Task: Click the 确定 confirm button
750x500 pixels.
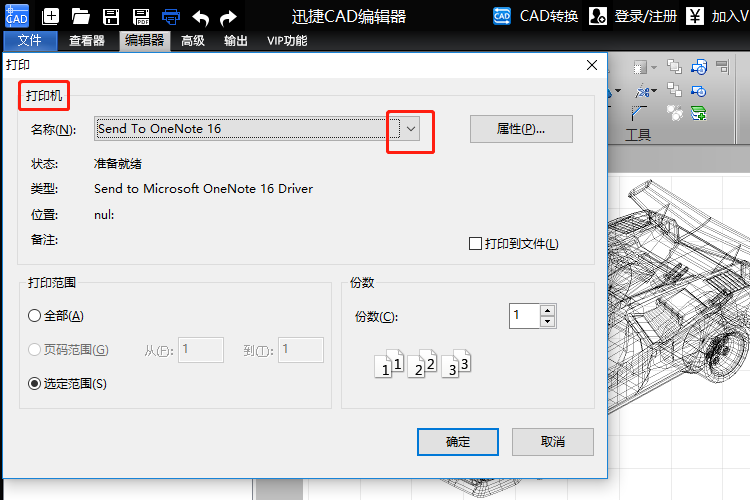Action: coord(457,442)
